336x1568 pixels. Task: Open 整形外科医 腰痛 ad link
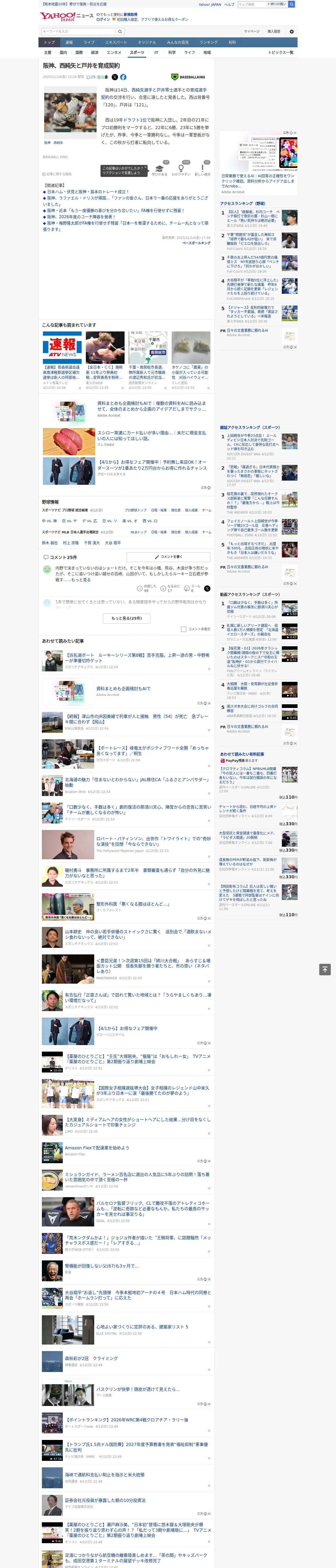click(133, 904)
